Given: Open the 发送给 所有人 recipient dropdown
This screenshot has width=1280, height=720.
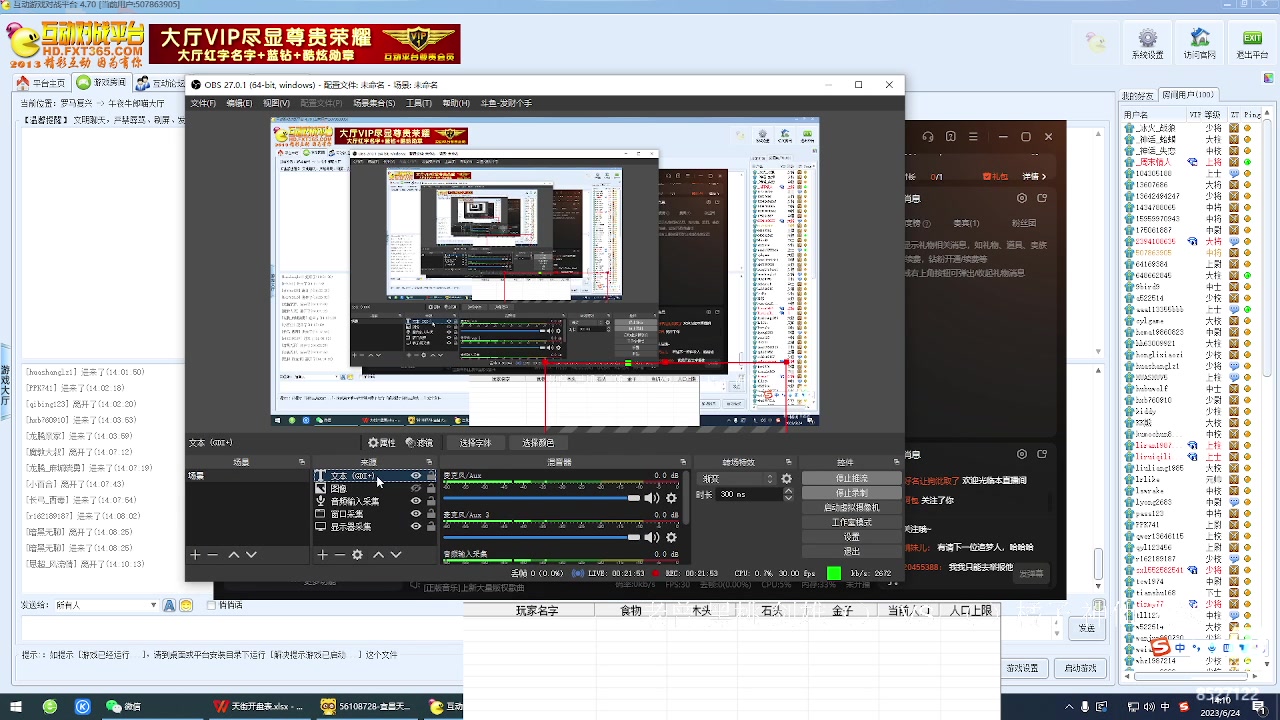Looking at the screenshot, I should pyautogui.click(x=109, y=605).
